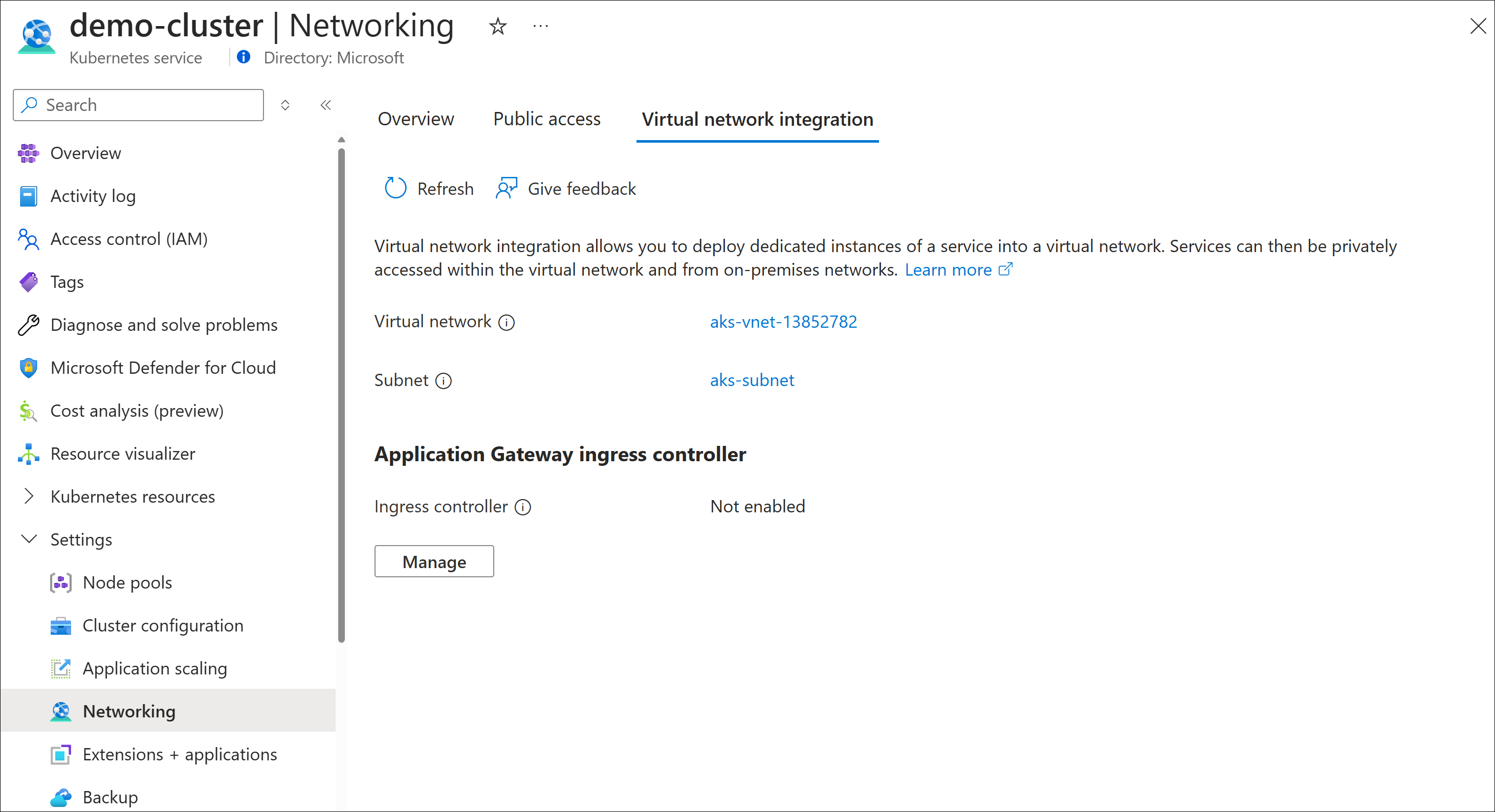
Task: Click the Manage button for ingress controller
Action: click(x=434, y=560)
